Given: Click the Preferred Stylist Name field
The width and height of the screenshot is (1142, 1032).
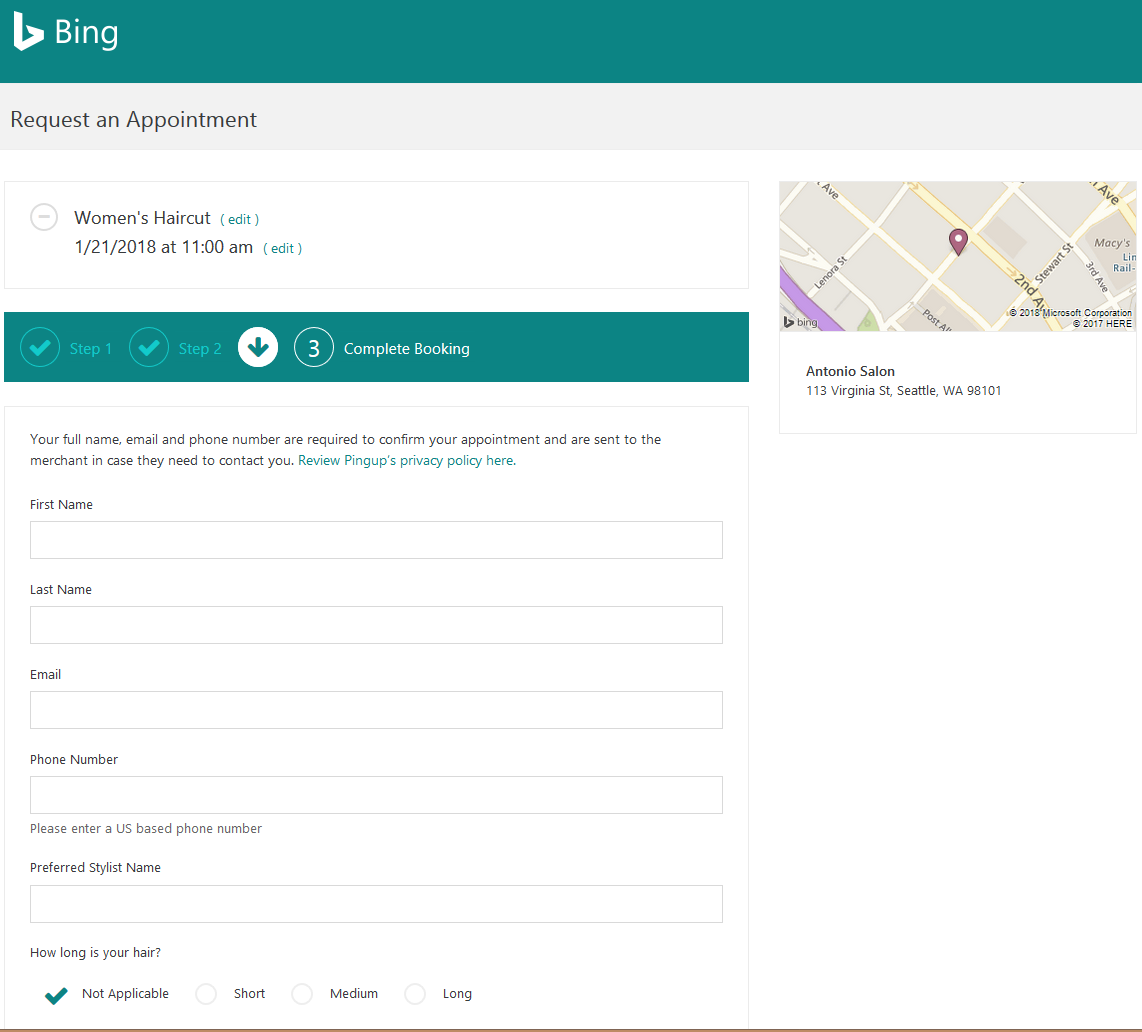Looking at the screenshot, I should [x=376, y=904].
